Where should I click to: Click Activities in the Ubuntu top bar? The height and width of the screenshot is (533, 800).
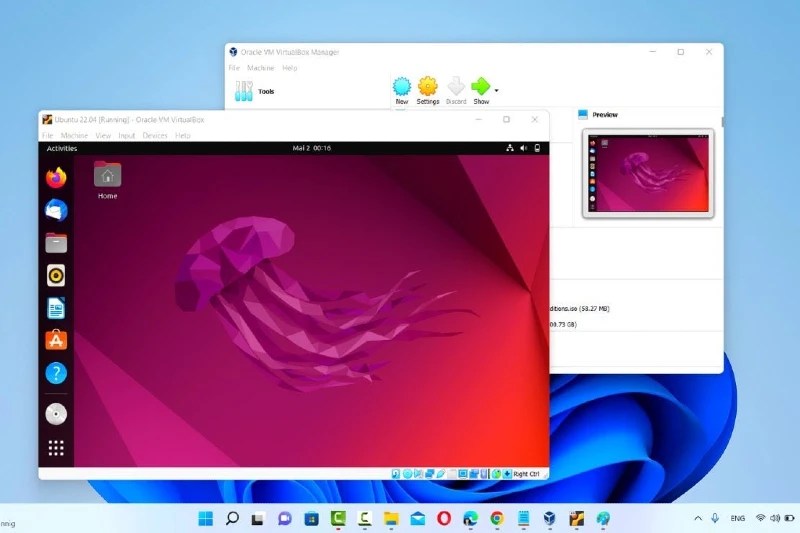click(x=62, y=148)
